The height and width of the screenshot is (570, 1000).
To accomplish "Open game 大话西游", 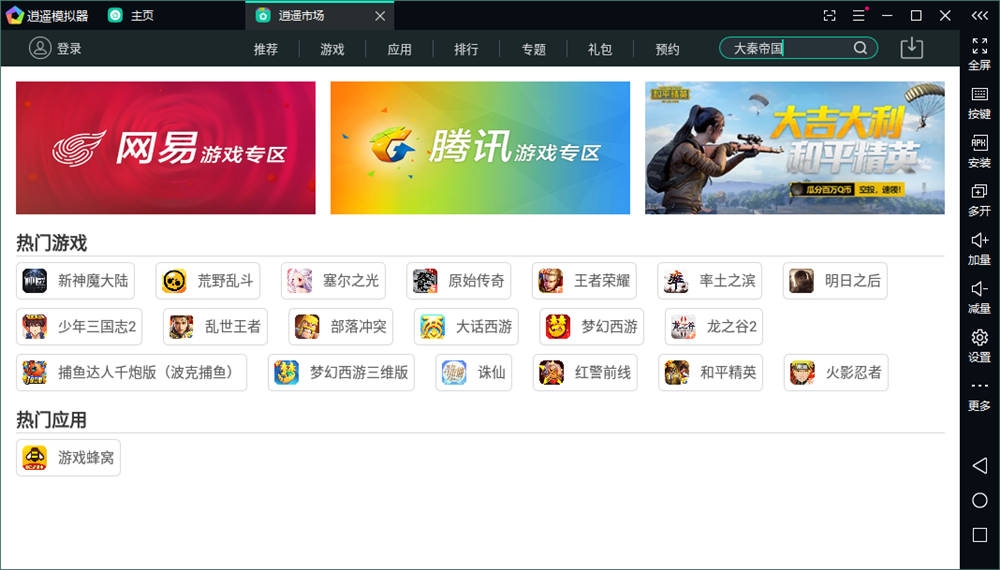I will click(466, 326).
